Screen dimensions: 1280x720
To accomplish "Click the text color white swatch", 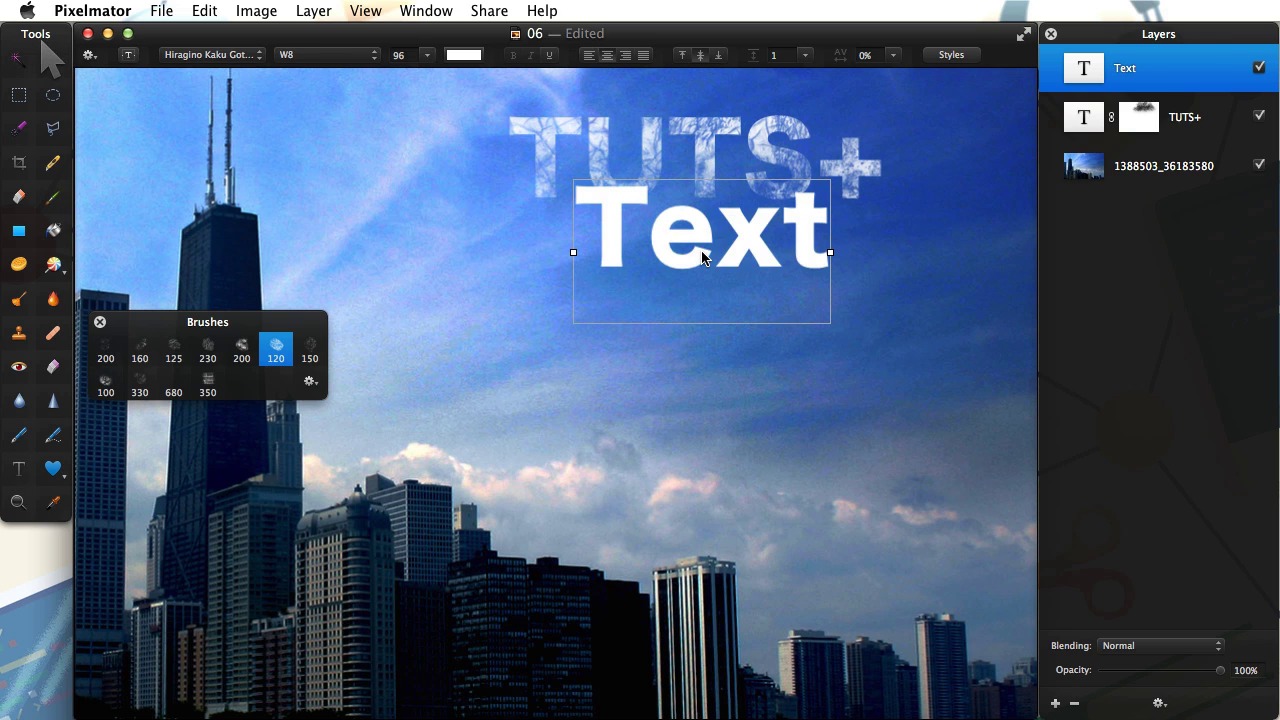I will tap(464, 55).
